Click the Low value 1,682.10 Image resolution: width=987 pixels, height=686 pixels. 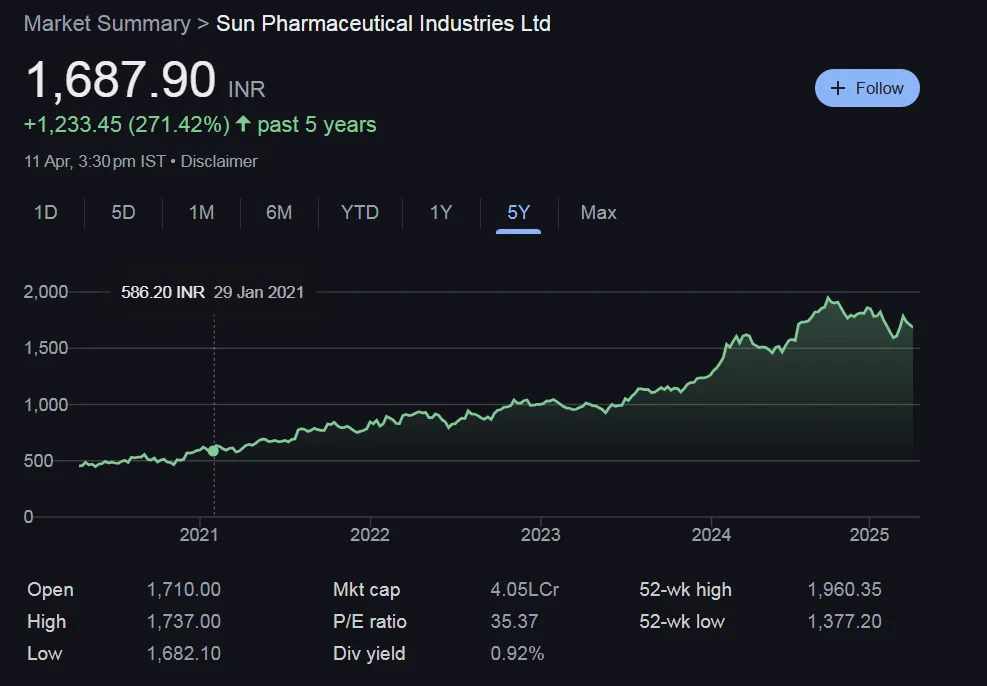click(184, 653)
